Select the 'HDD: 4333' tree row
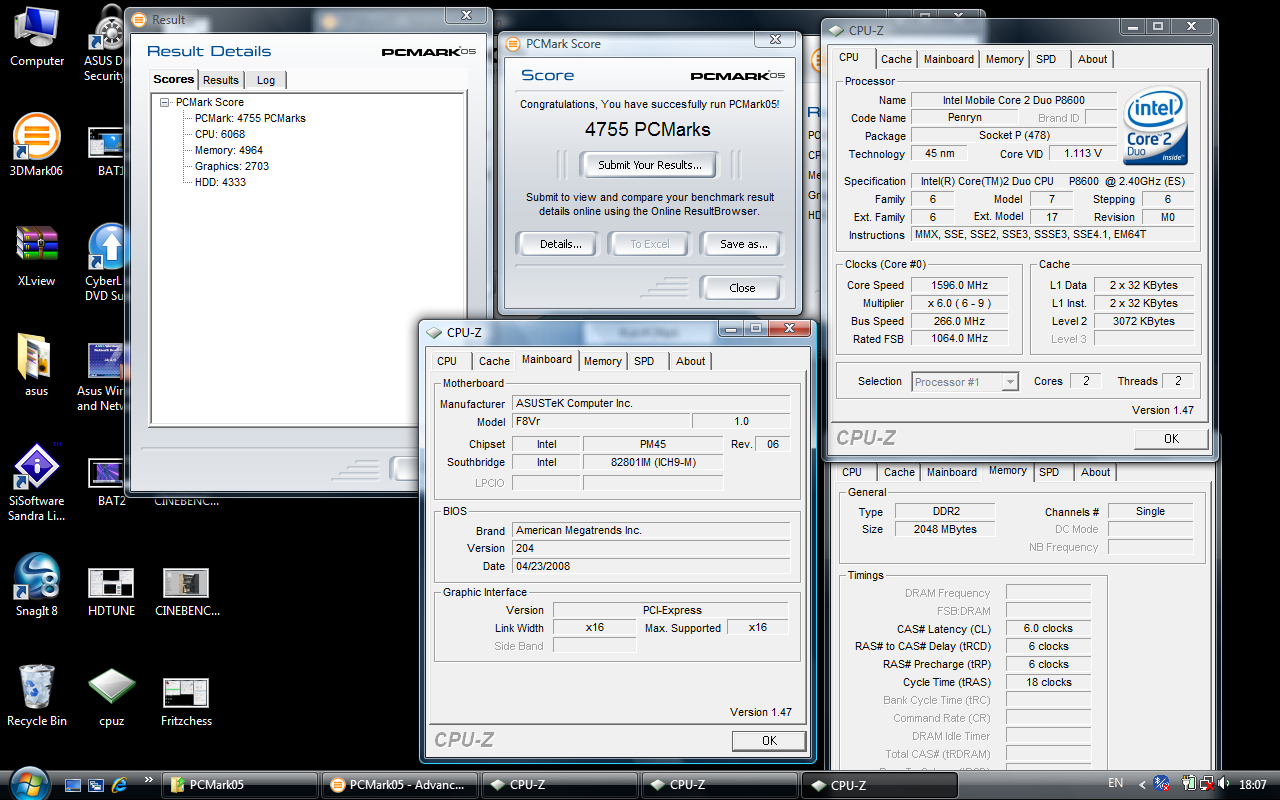The width and height of the screenshot is (1280, 800). [220, 182]
